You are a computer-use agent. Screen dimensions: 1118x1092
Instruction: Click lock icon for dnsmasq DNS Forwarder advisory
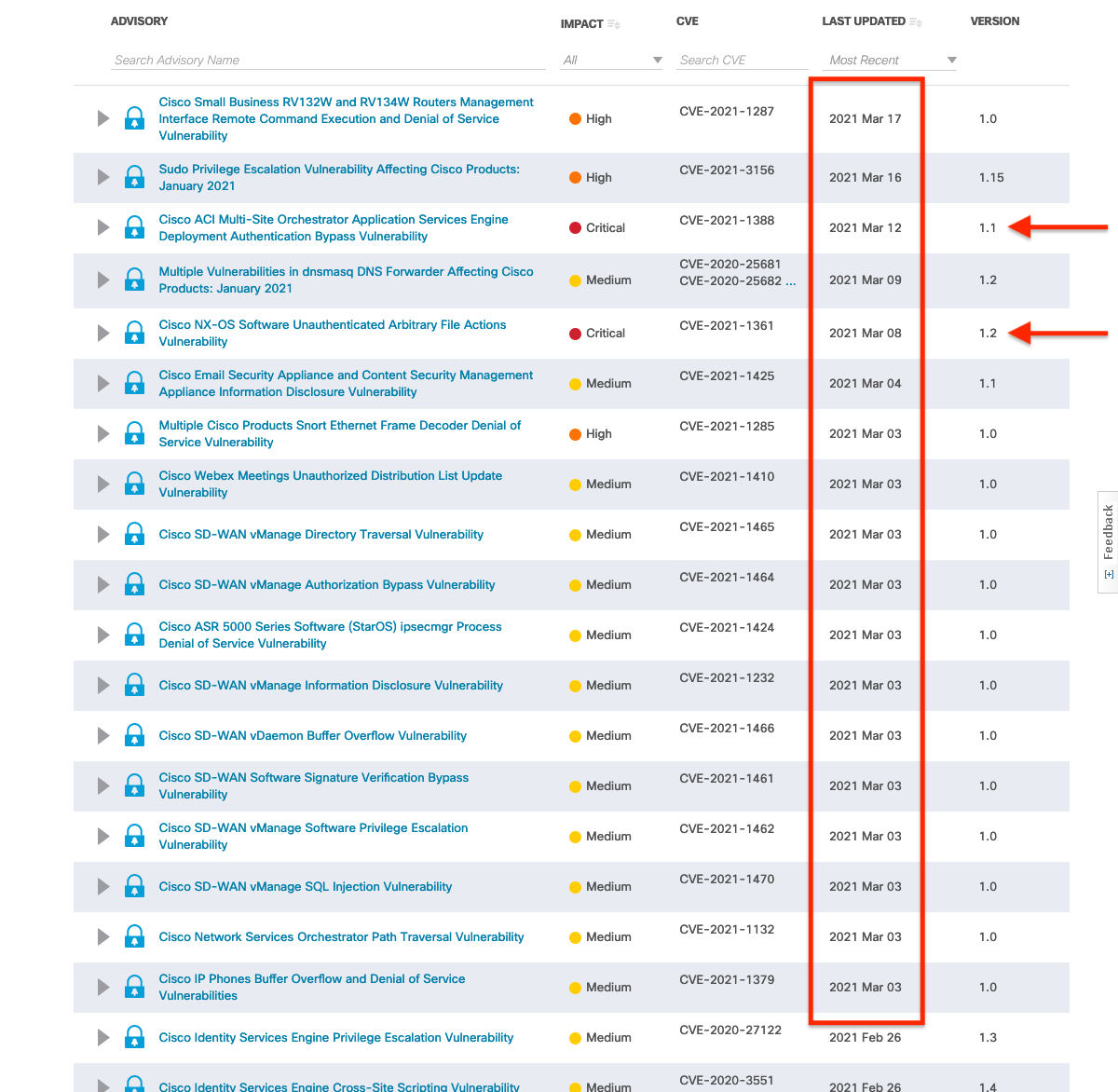(135, 280)
